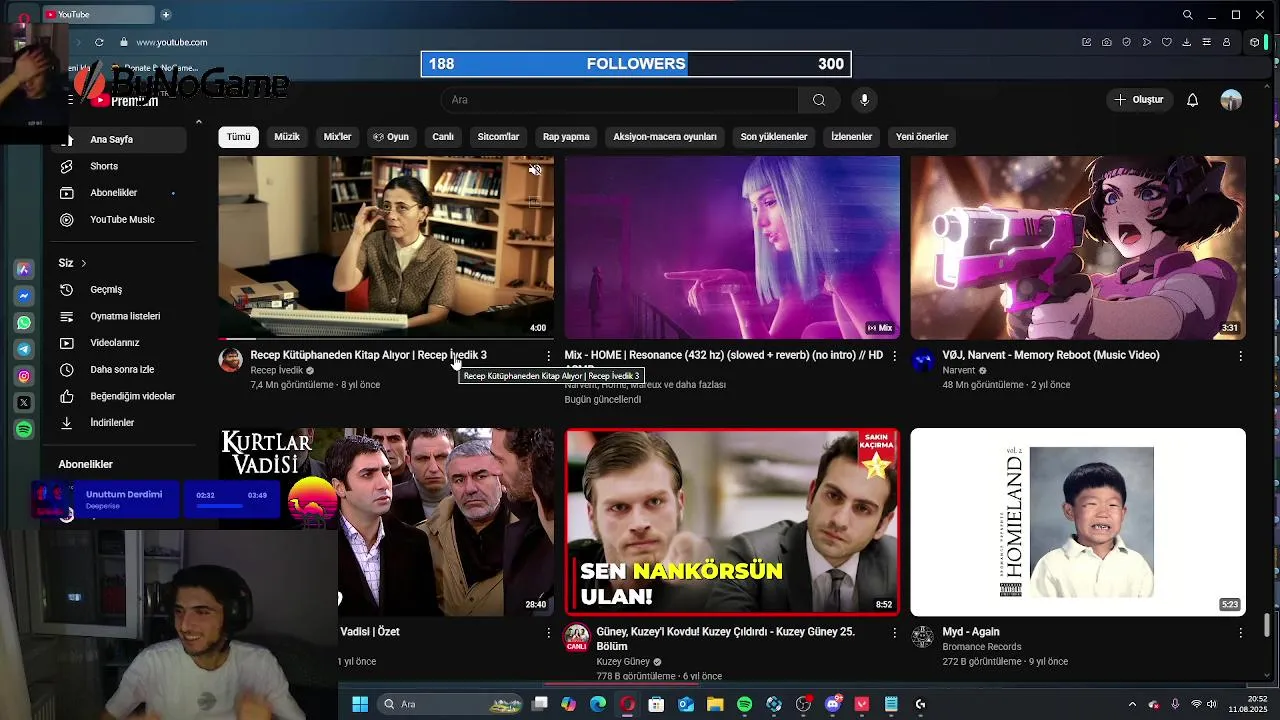
Task: Open Opera tab search magnifier
Action: pyautogui.click(x=1187, y=15)
